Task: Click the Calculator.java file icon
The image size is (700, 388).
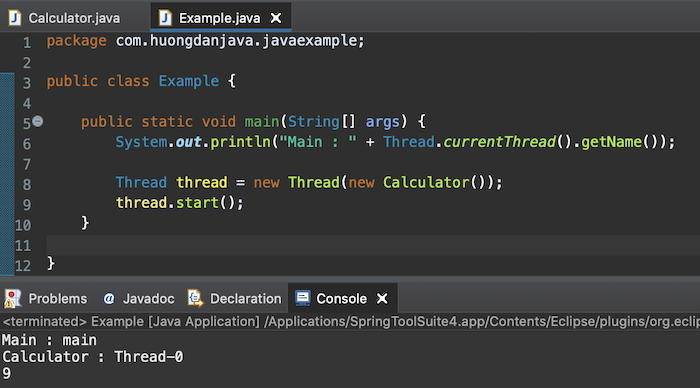Action: coord(15,18)
